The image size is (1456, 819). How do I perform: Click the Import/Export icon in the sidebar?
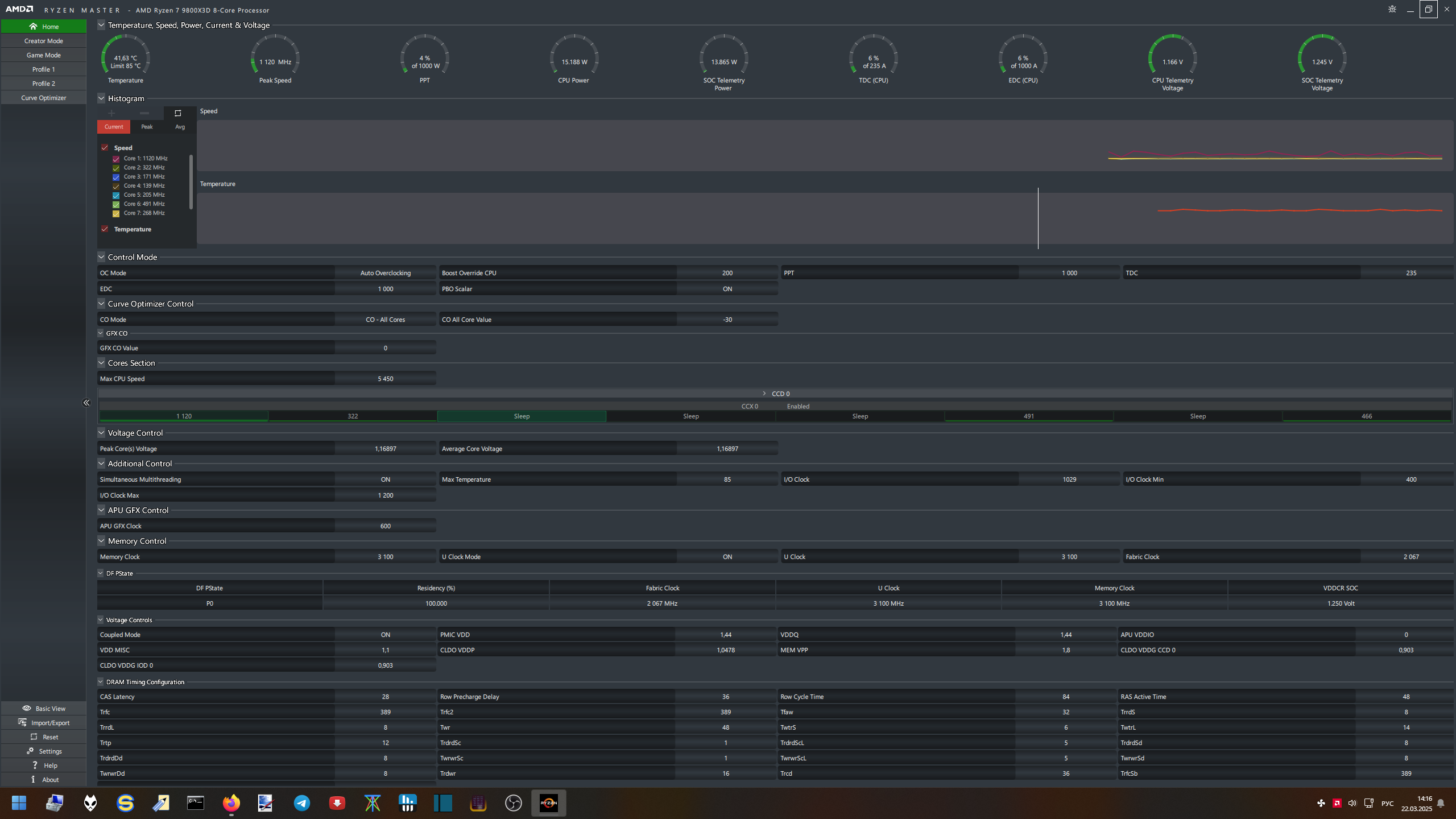pyautogui.click(x=22, y=722)
